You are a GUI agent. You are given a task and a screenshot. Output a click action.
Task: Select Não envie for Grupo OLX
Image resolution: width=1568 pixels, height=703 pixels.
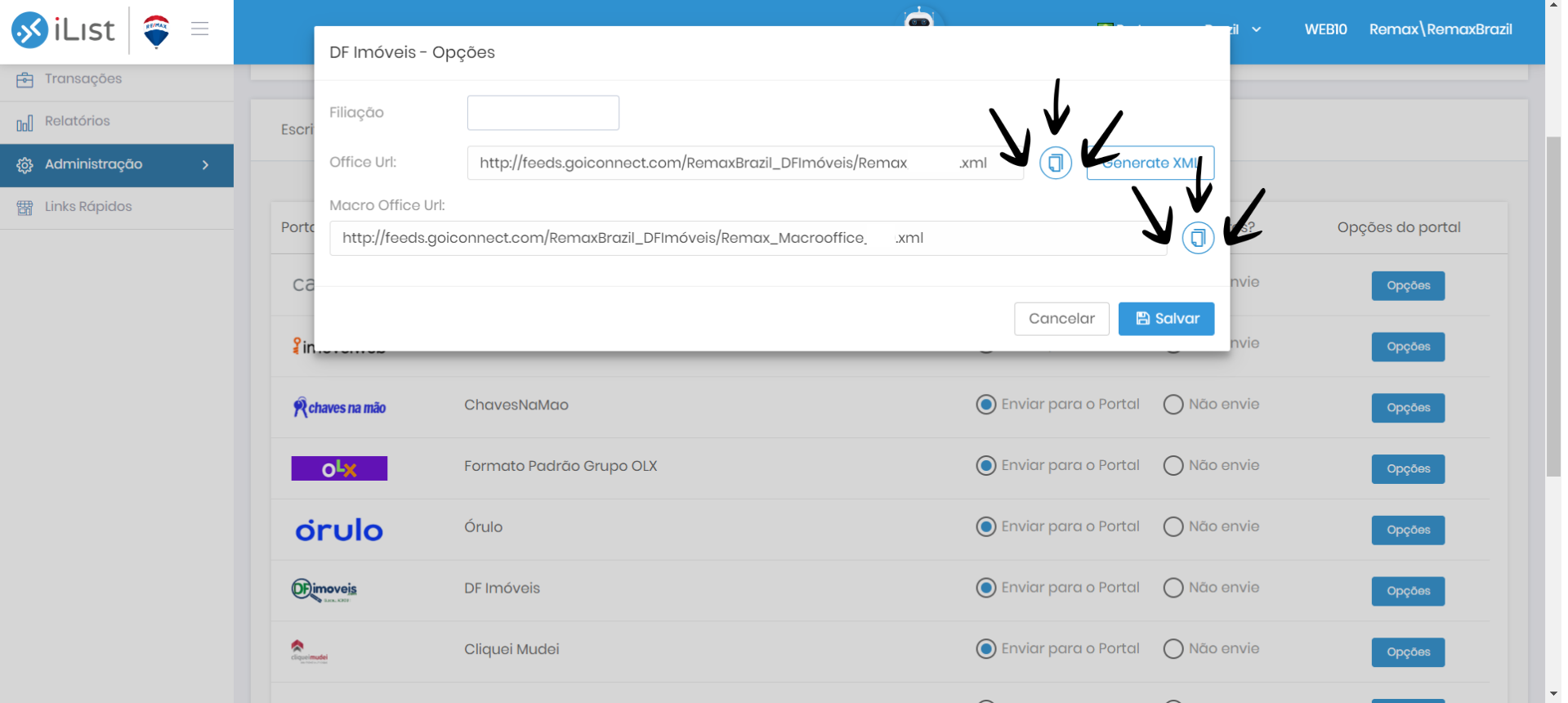(1173, 466)
